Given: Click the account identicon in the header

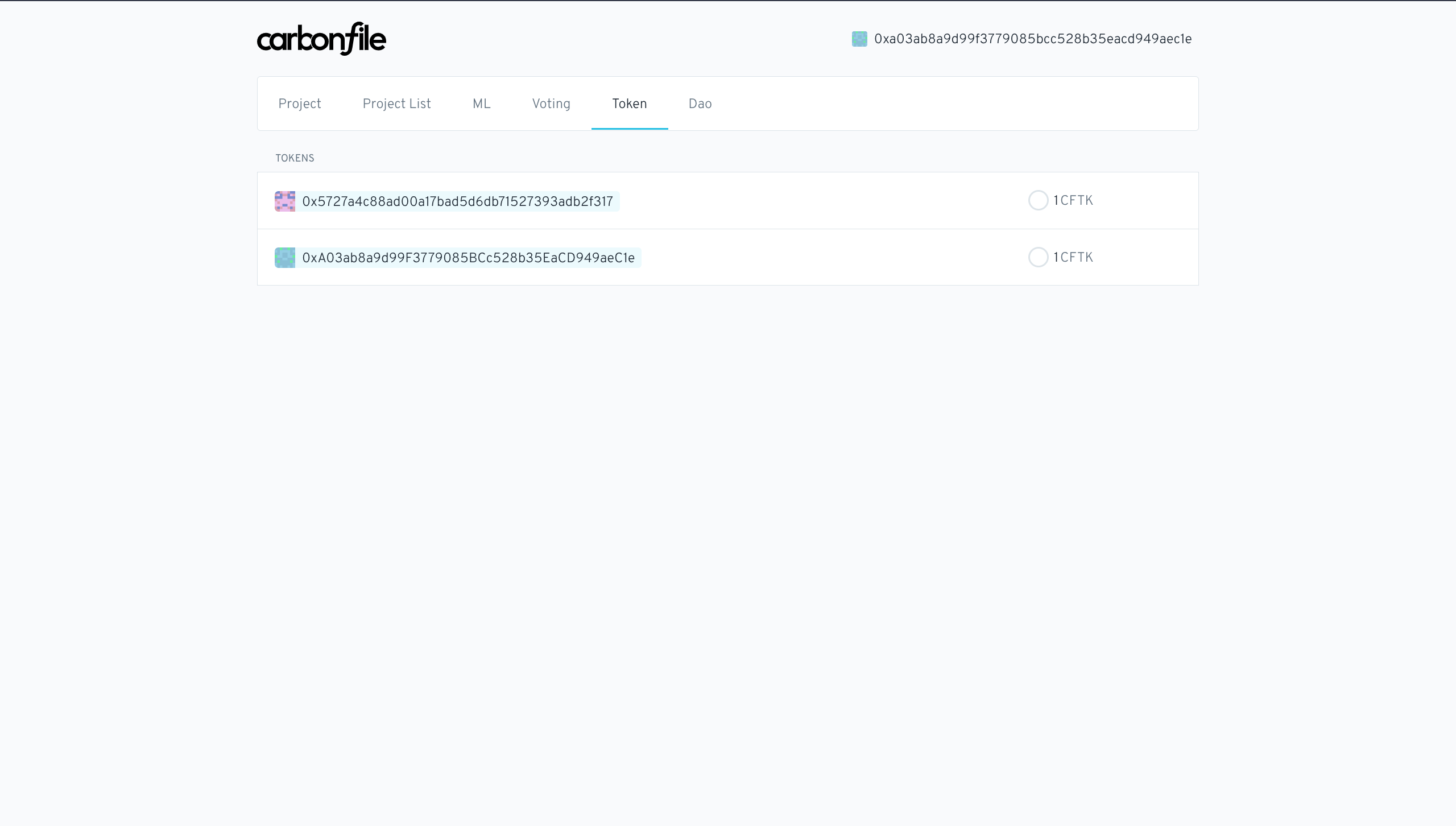Looking at the screenshot, I should (x=859, y=39).
